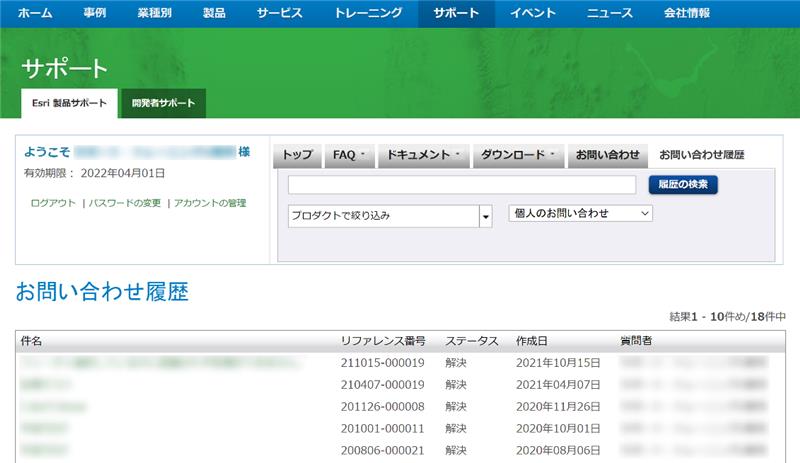Click date 2021年04月07日
The height and width of the screenshot is (463, 800).
pos(558,385)
